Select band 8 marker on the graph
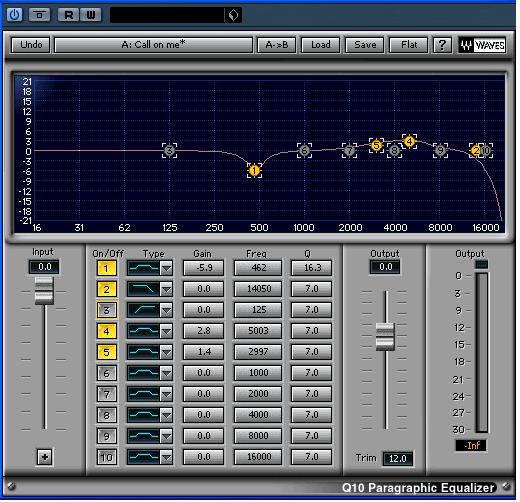Screen dimensions: 520x502 point(395,151)
